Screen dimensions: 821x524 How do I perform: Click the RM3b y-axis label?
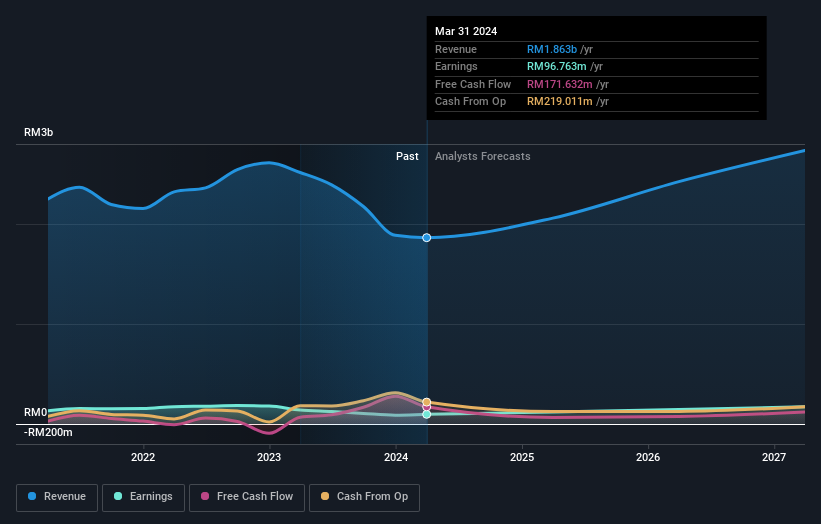click(x=39, y=132)
